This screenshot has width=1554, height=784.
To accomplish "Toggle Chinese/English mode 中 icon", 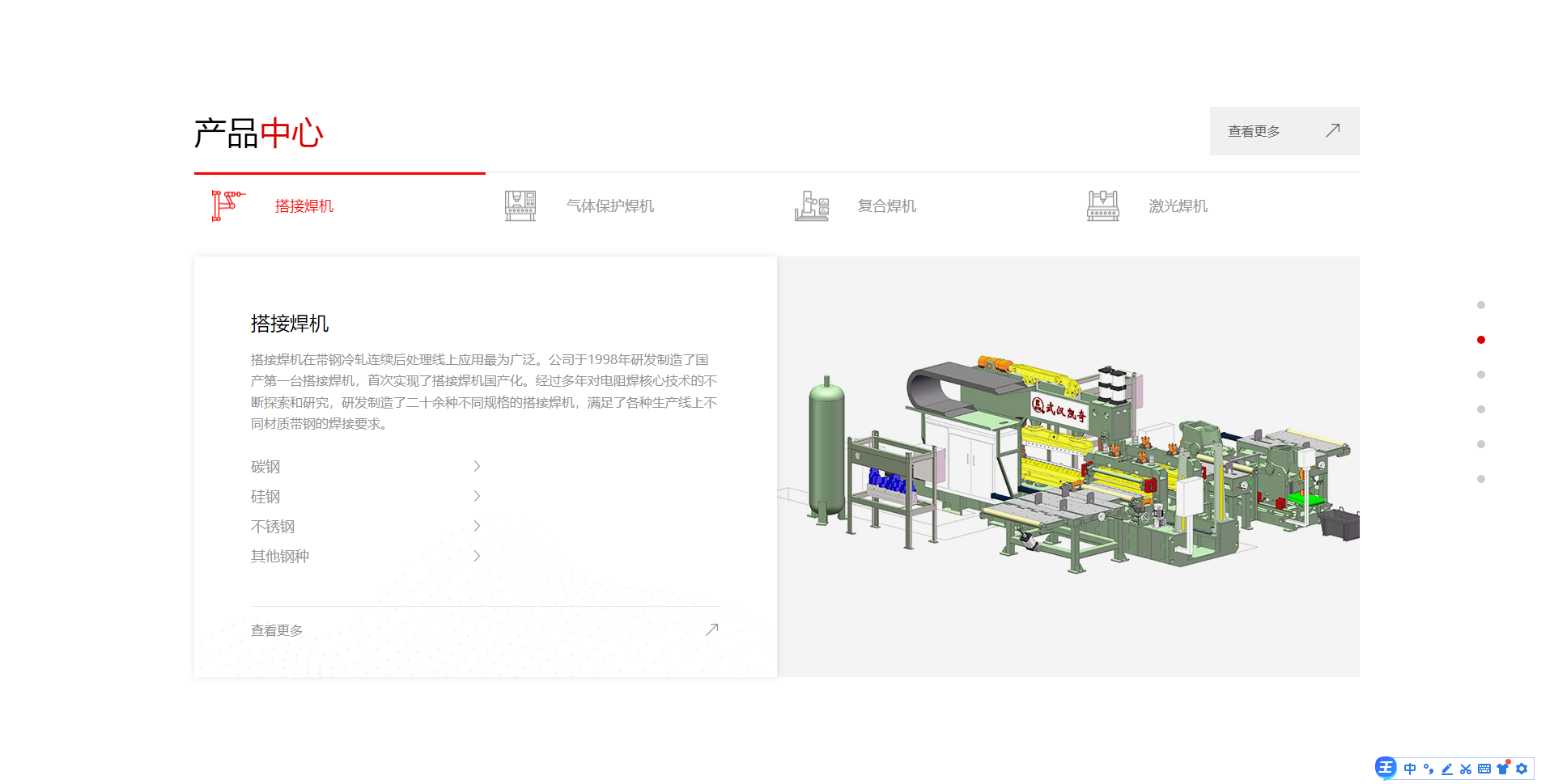I will [1410, 769].
